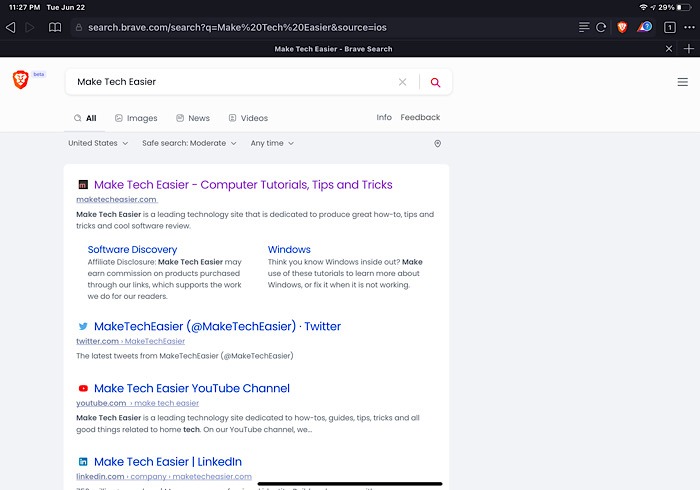Open the maketecheasier.com URL link
The width and height of the screenshot is (700, 490).
click(117, 199)
